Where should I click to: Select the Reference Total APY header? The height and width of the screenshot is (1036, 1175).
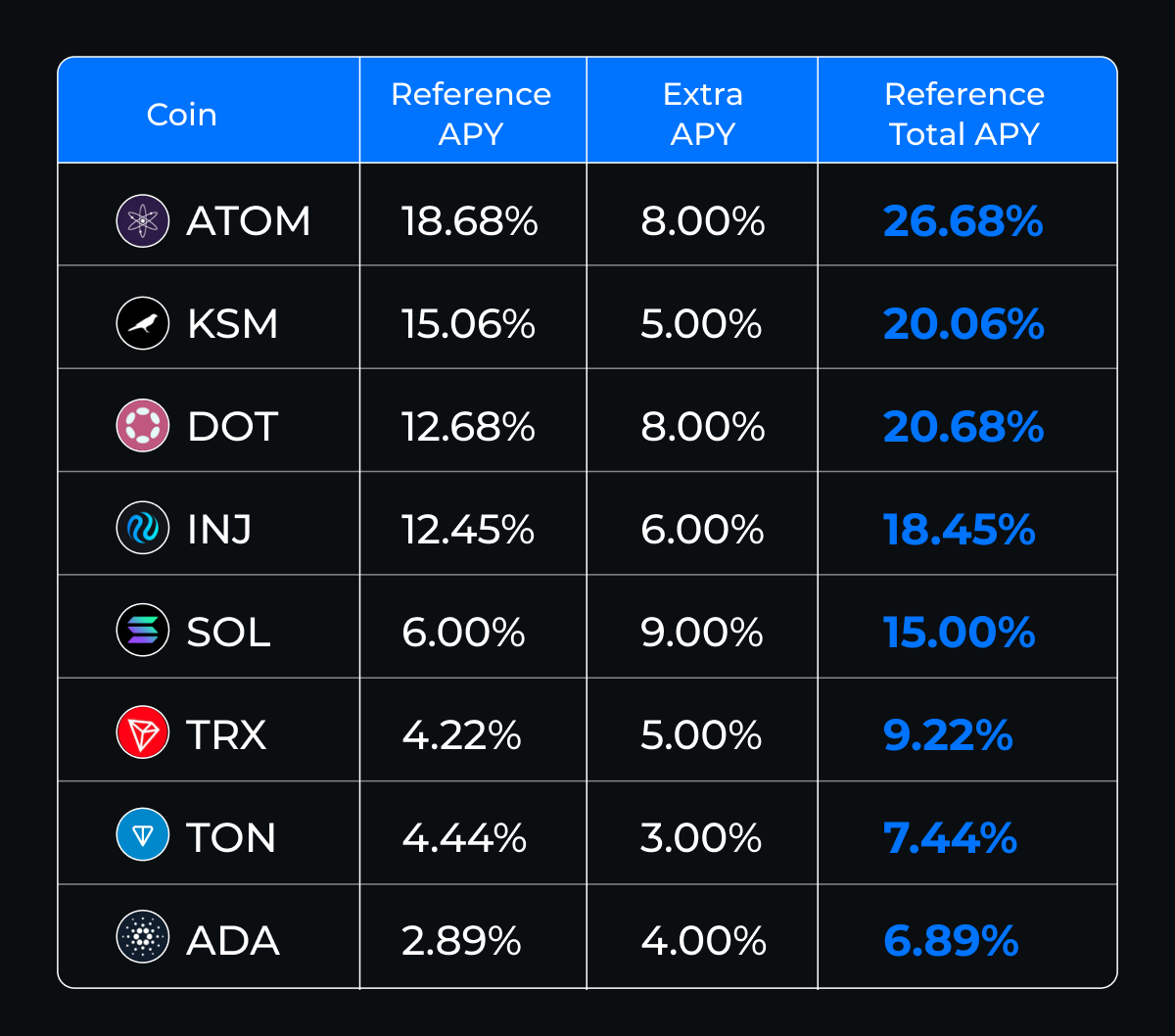964,114
